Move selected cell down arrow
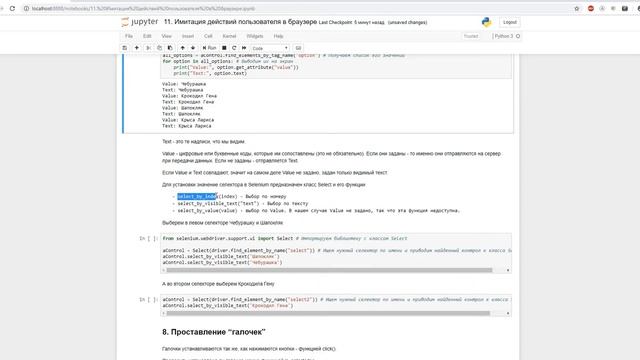Viewport: 640px width, 360px height. click(193, 48)
